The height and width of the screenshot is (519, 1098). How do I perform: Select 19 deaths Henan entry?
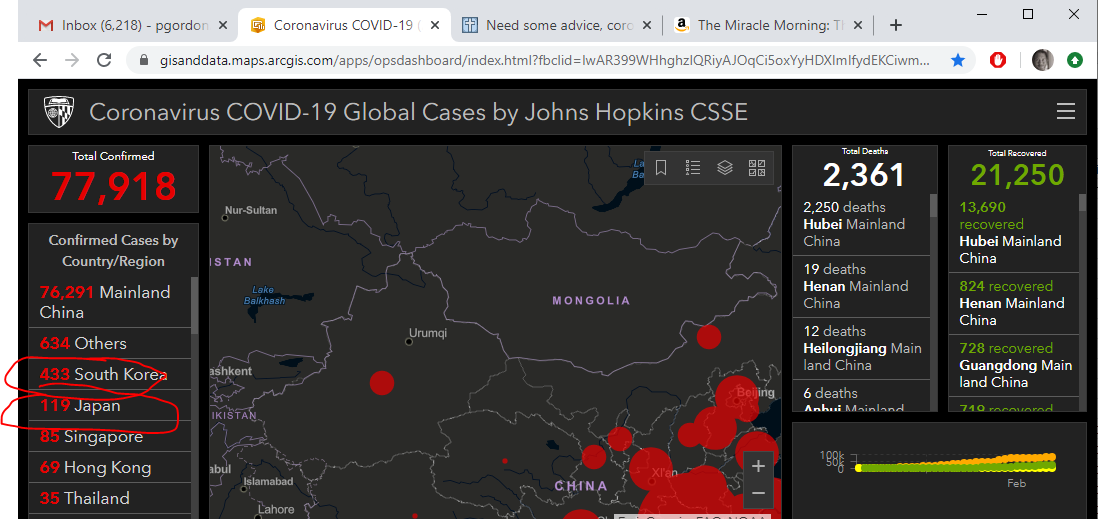click(x=861, y=286)
